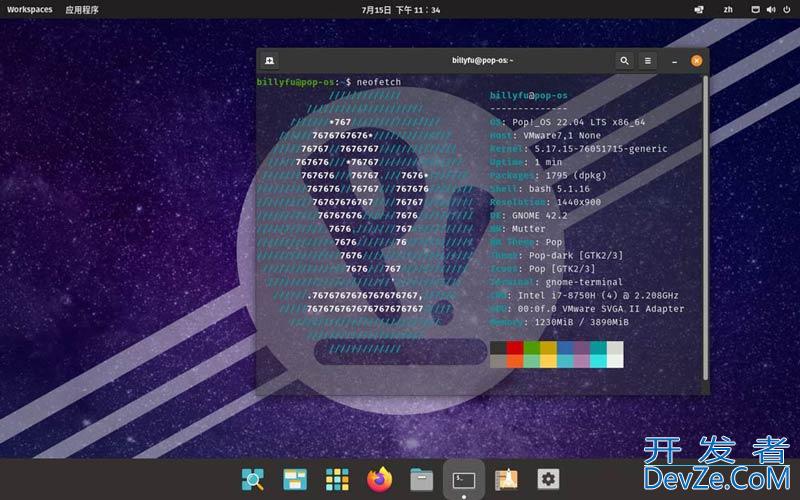Open the Workspaces overview icon in the dock
This screenshot has height=500, width=800.
click(295, 480)
